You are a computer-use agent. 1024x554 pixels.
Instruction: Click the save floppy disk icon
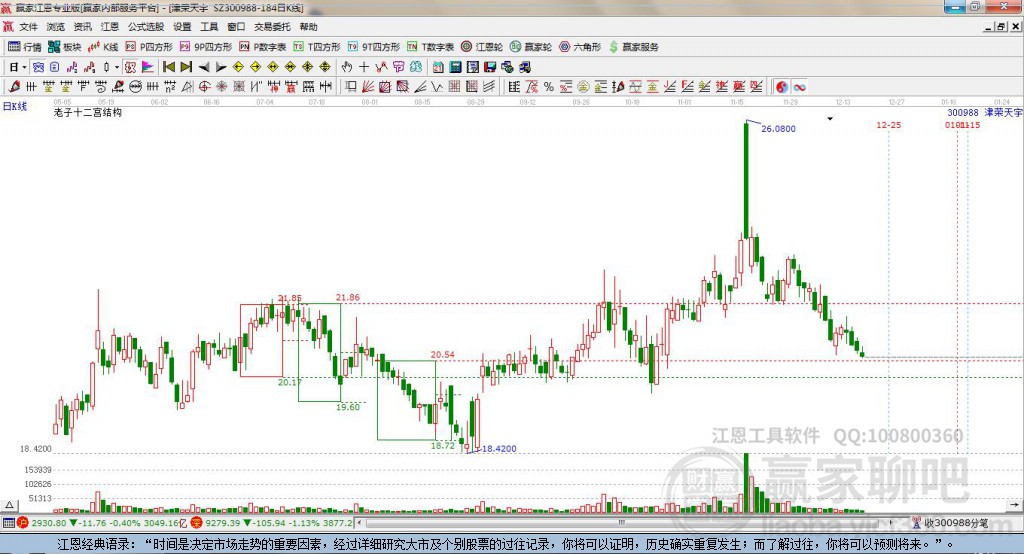pyautogui.click(x=490, y=67)
